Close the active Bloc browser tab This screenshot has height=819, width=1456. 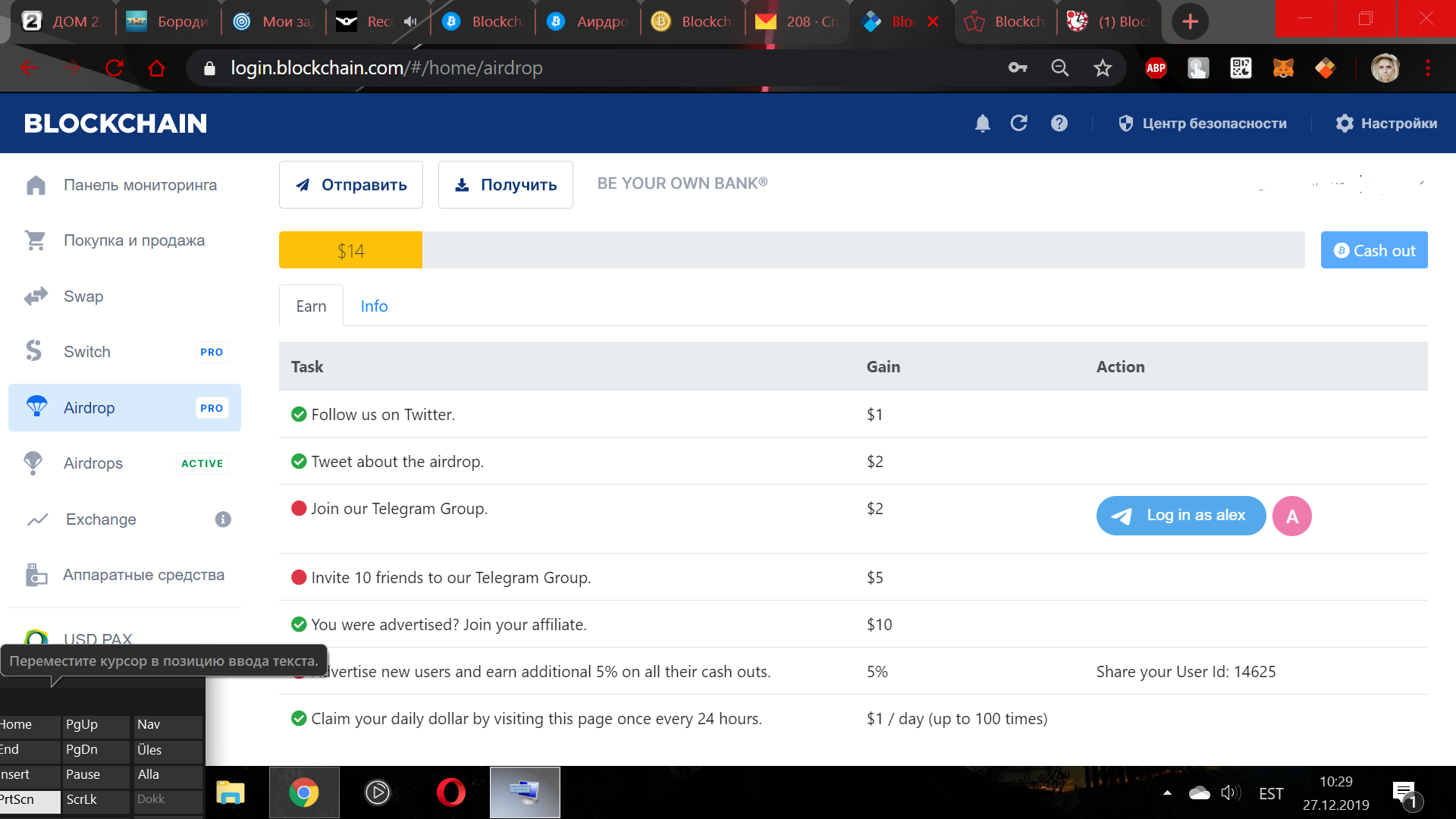[933, 21]
